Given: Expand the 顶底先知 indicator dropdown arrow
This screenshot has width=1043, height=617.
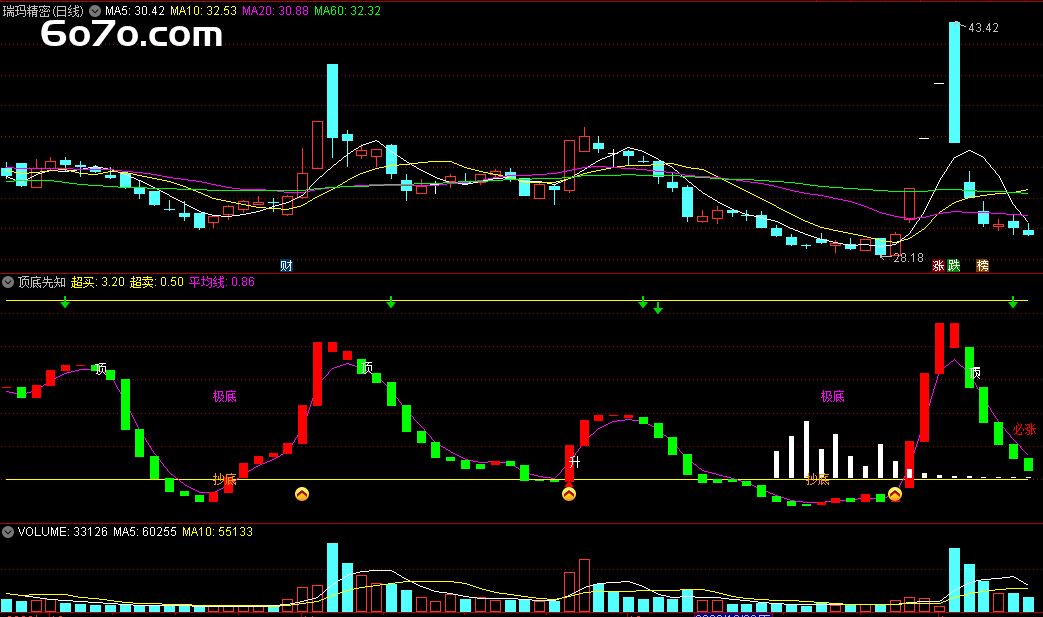Looking at the screenshot, I should pos(8,282).
